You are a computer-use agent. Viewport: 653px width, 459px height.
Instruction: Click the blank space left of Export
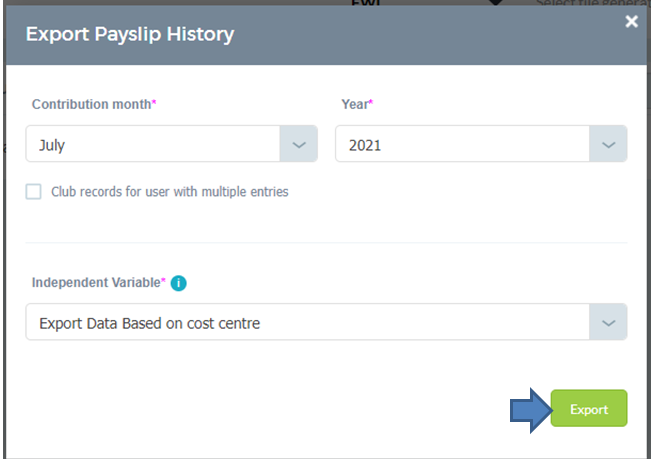[x=267, y=409]
